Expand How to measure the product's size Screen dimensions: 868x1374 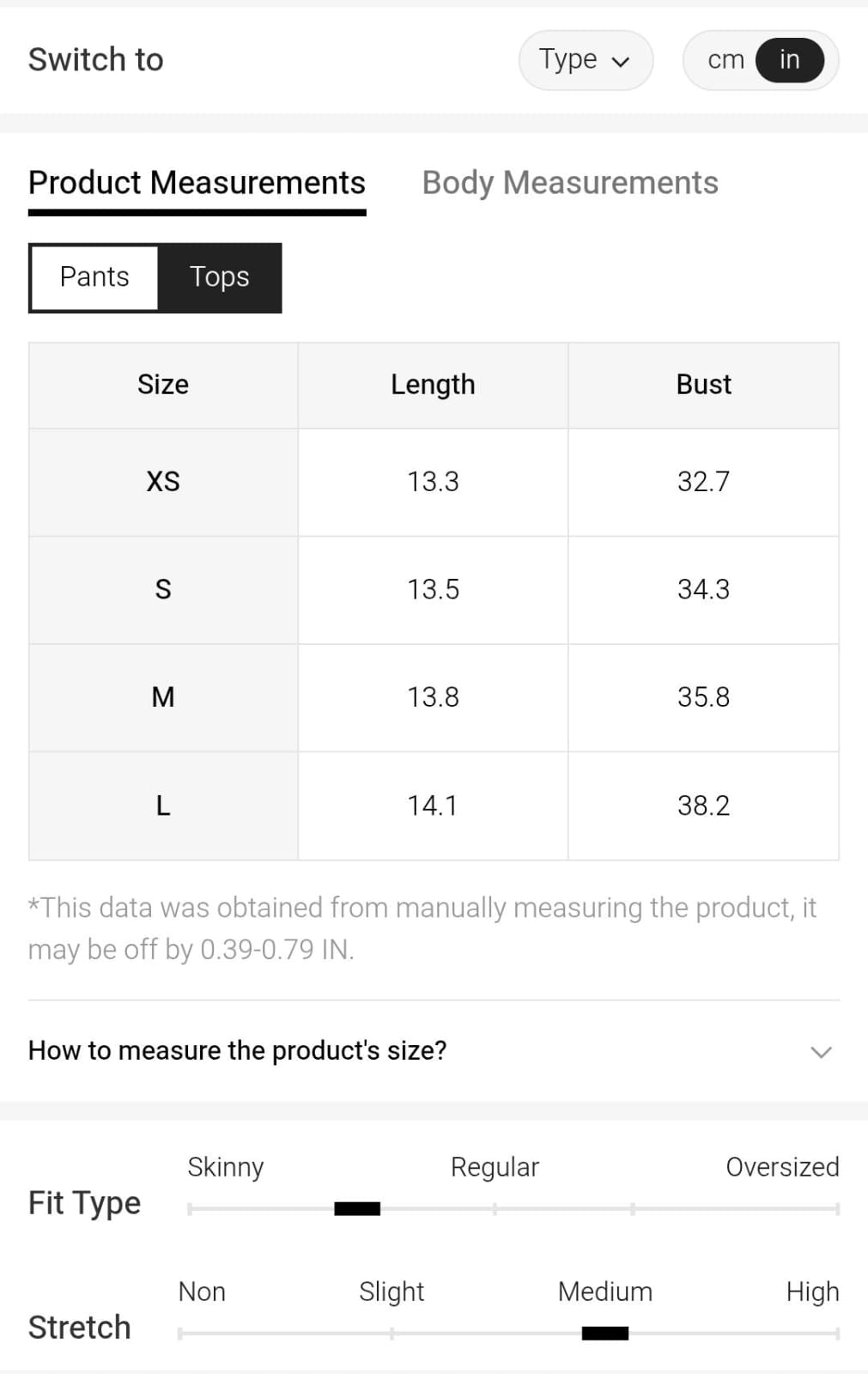tap(238, 1050)
